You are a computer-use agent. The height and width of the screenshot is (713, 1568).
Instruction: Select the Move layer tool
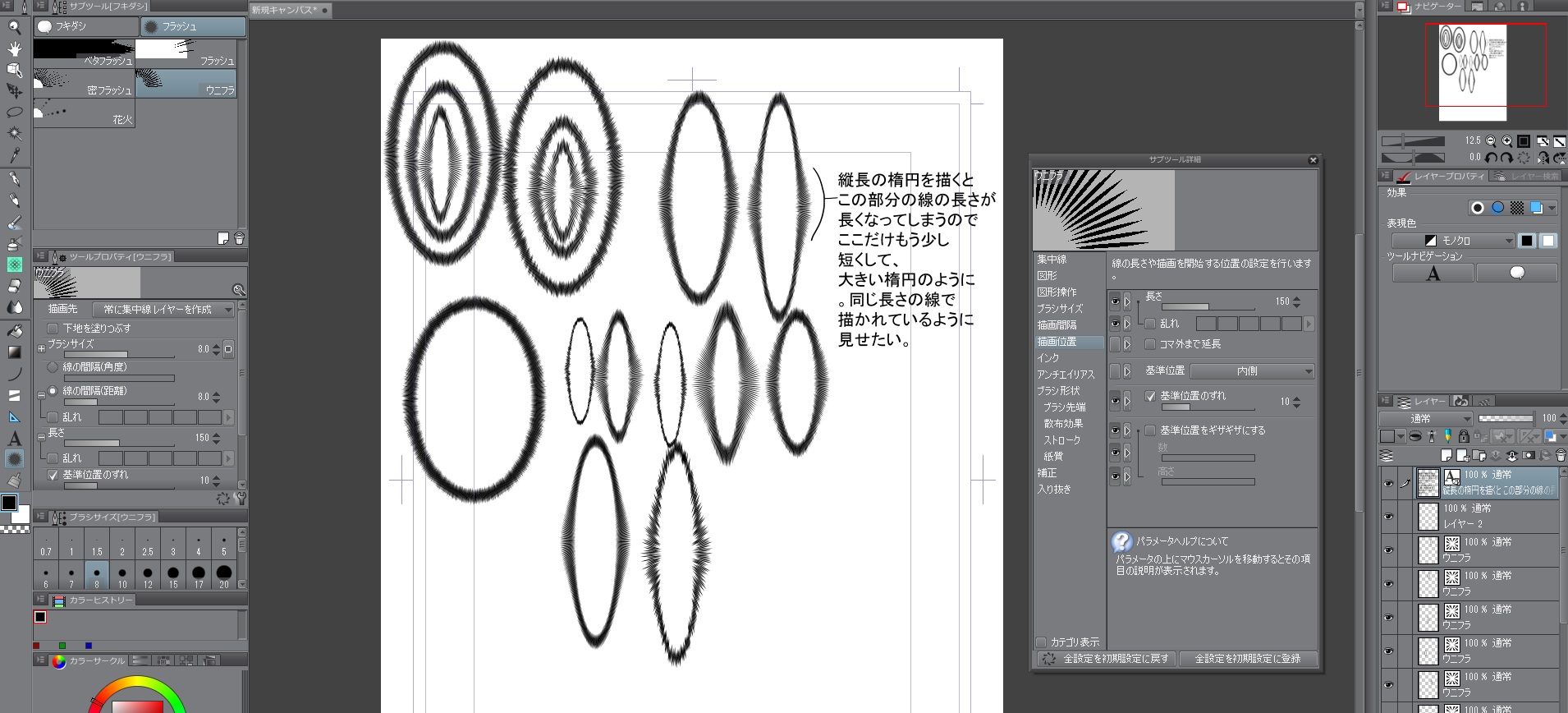pos(14,91)
